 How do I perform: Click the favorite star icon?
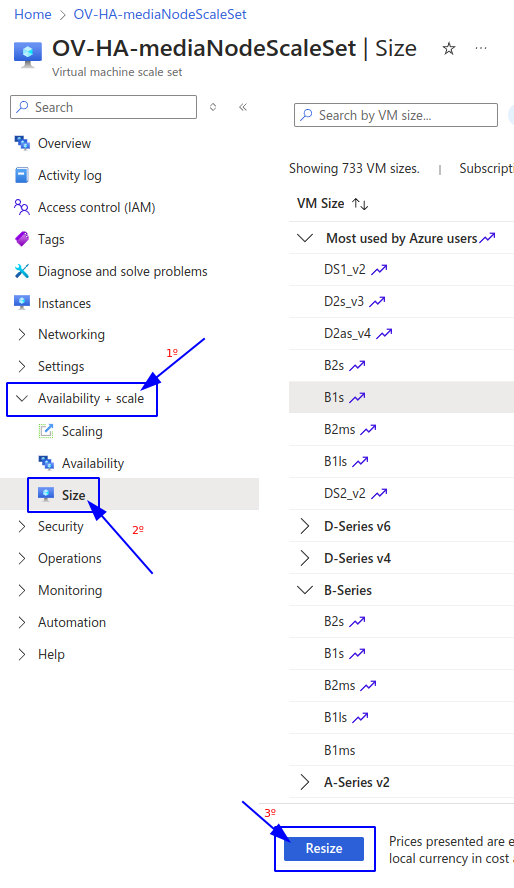point(449,49)
